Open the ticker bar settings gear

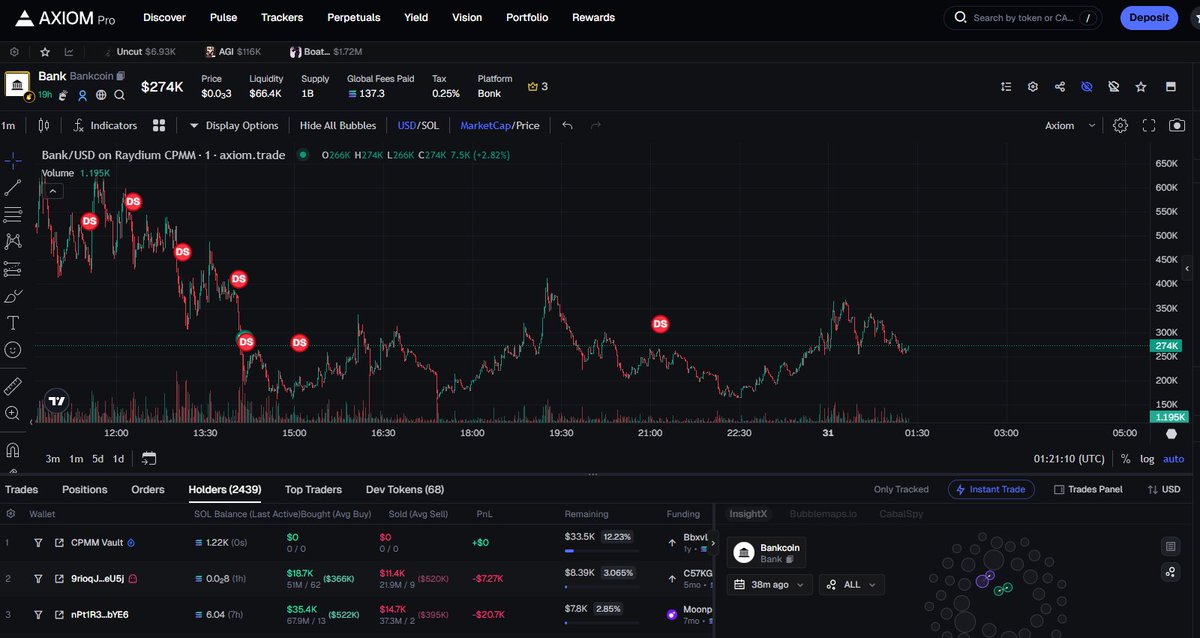coord(15,51)
